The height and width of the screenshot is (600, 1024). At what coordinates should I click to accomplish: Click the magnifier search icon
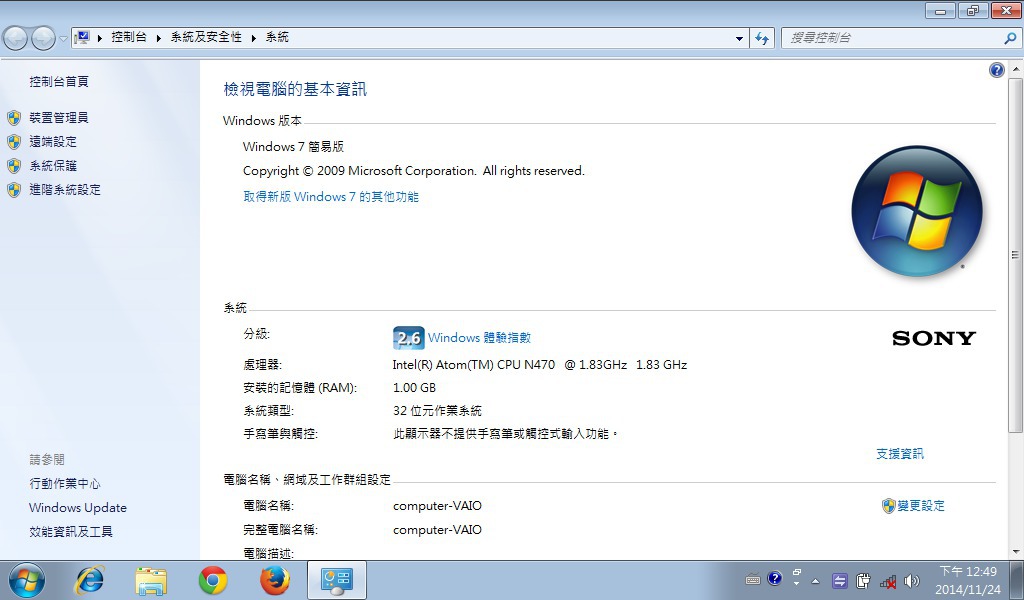click(x=1010, y=39)
